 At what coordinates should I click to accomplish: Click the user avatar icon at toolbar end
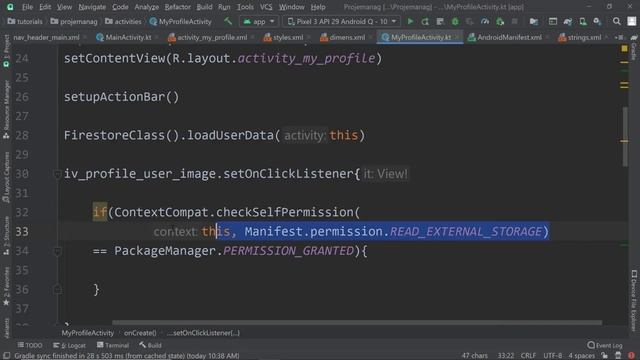[631, 21]
